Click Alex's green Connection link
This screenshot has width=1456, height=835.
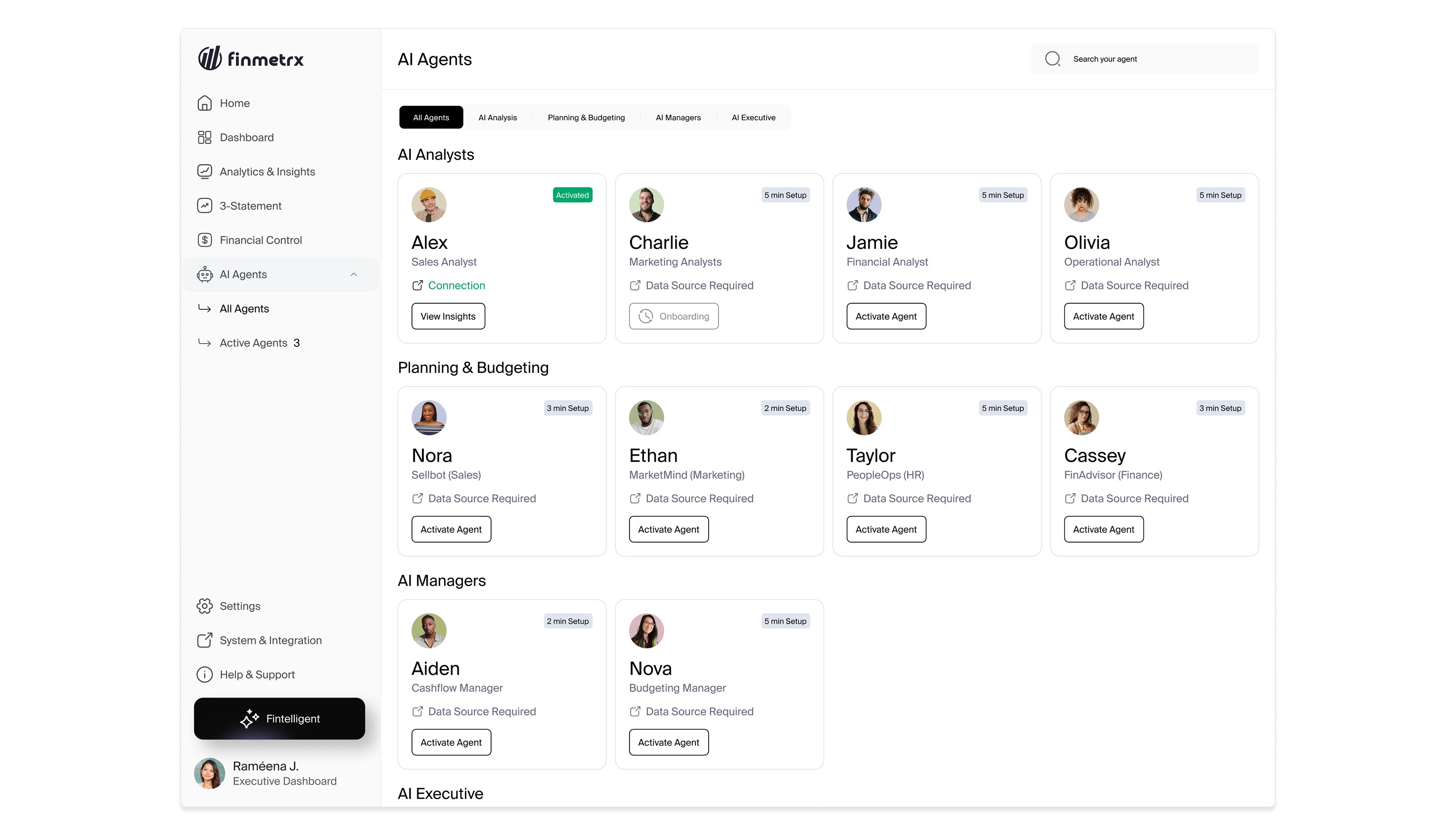coord(456,285)
